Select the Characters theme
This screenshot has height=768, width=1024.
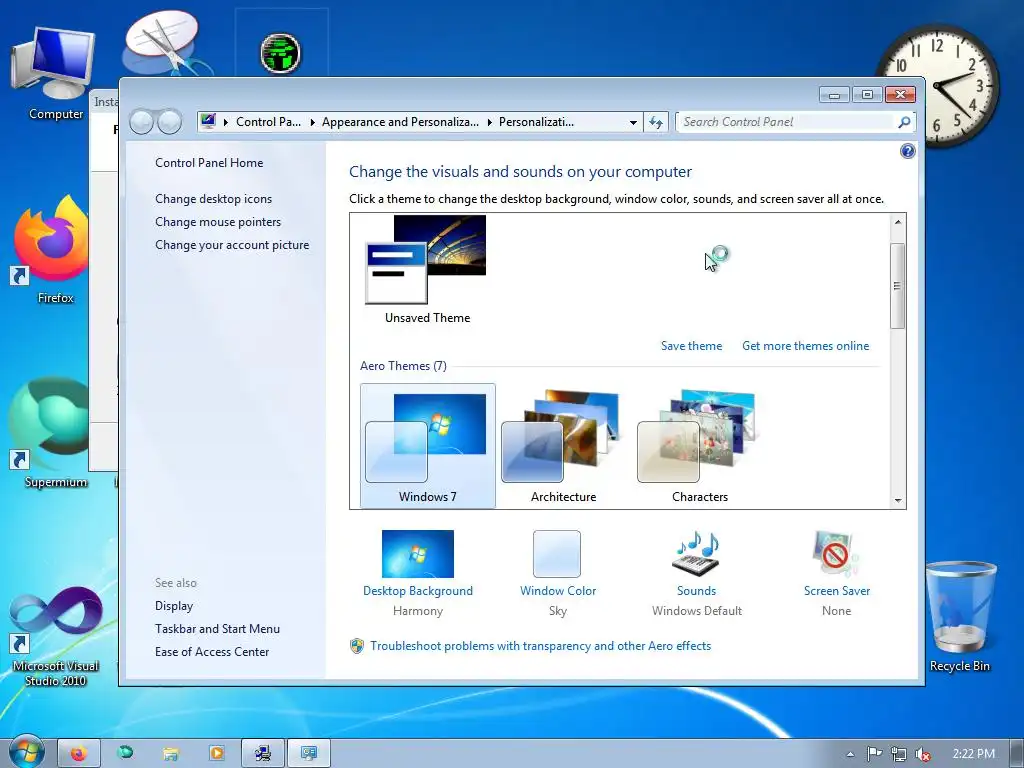click(x=699, y=445)
